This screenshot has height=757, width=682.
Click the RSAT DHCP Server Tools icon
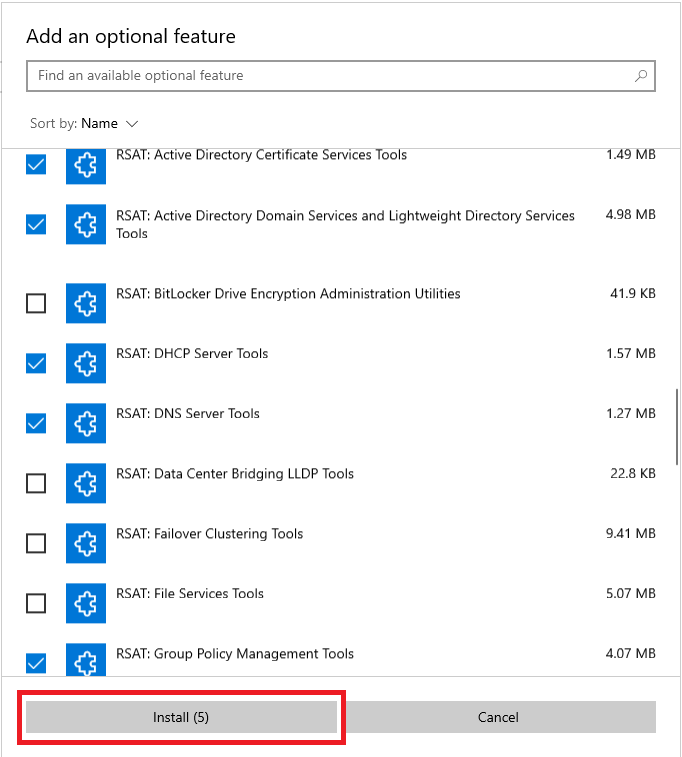(x=86, y=363)
